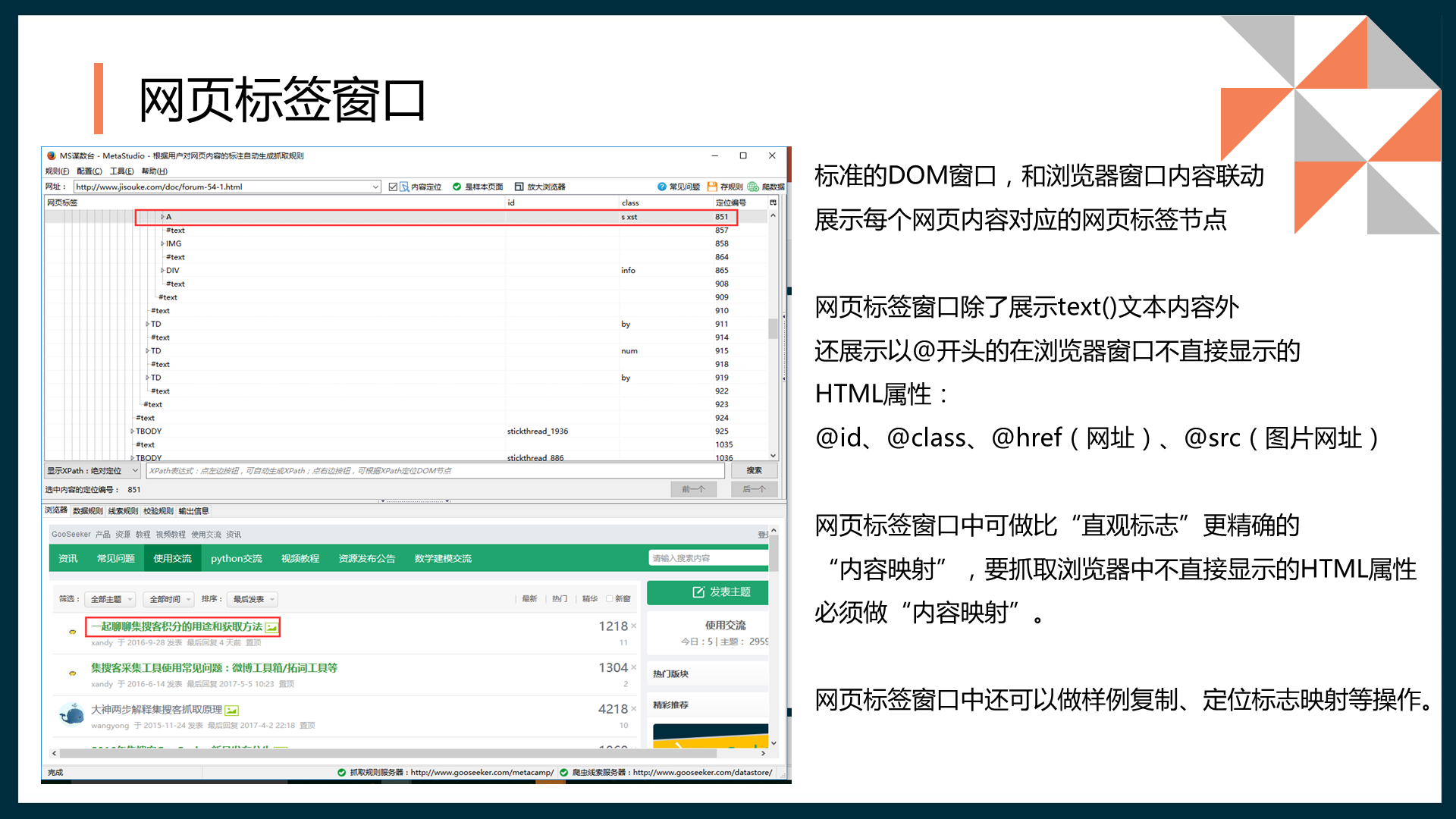Click the green check icon for 是样本页面
This screenshot has height=819, width=1456.
click(457, 187)
